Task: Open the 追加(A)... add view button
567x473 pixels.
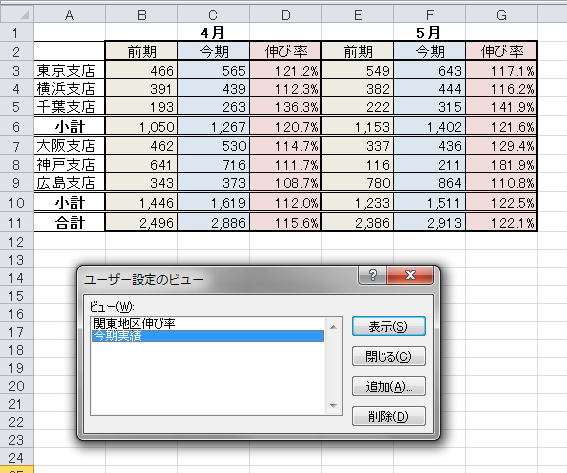Action: point(389,386)
